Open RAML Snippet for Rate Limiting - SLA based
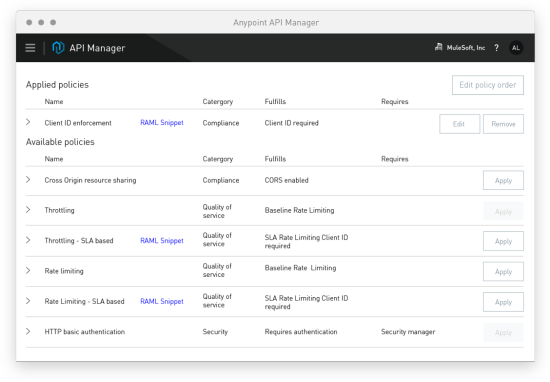Viewport: 550px width, 382px height. click(162, 301)
